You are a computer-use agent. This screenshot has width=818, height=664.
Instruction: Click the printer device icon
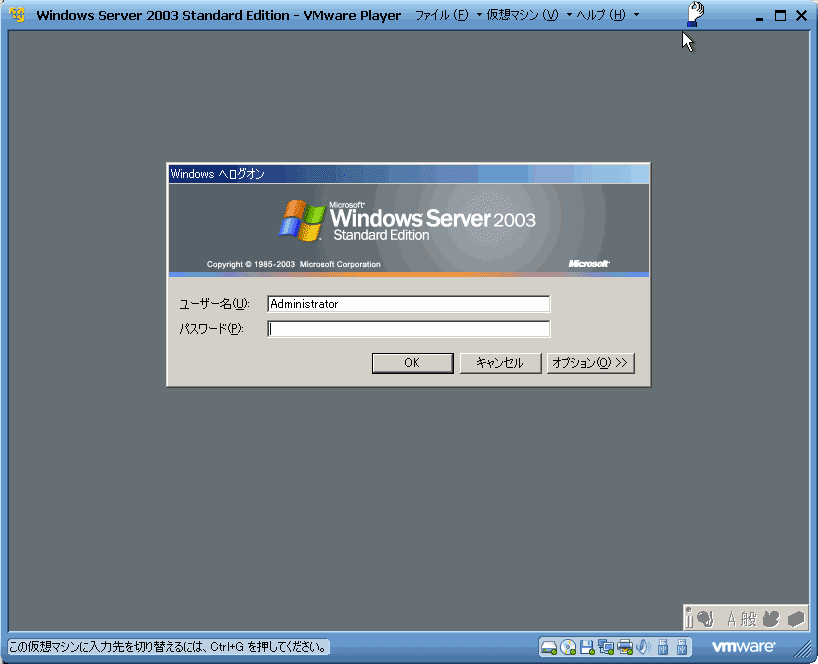pos(624,647)
